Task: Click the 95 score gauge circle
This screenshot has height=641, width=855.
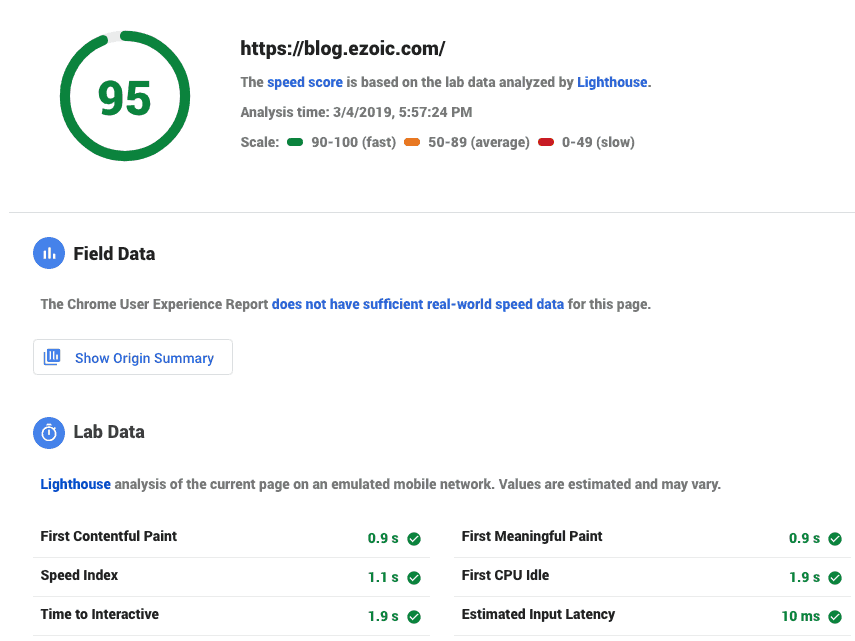Action: pyautogui.click(x=125, y=96)
